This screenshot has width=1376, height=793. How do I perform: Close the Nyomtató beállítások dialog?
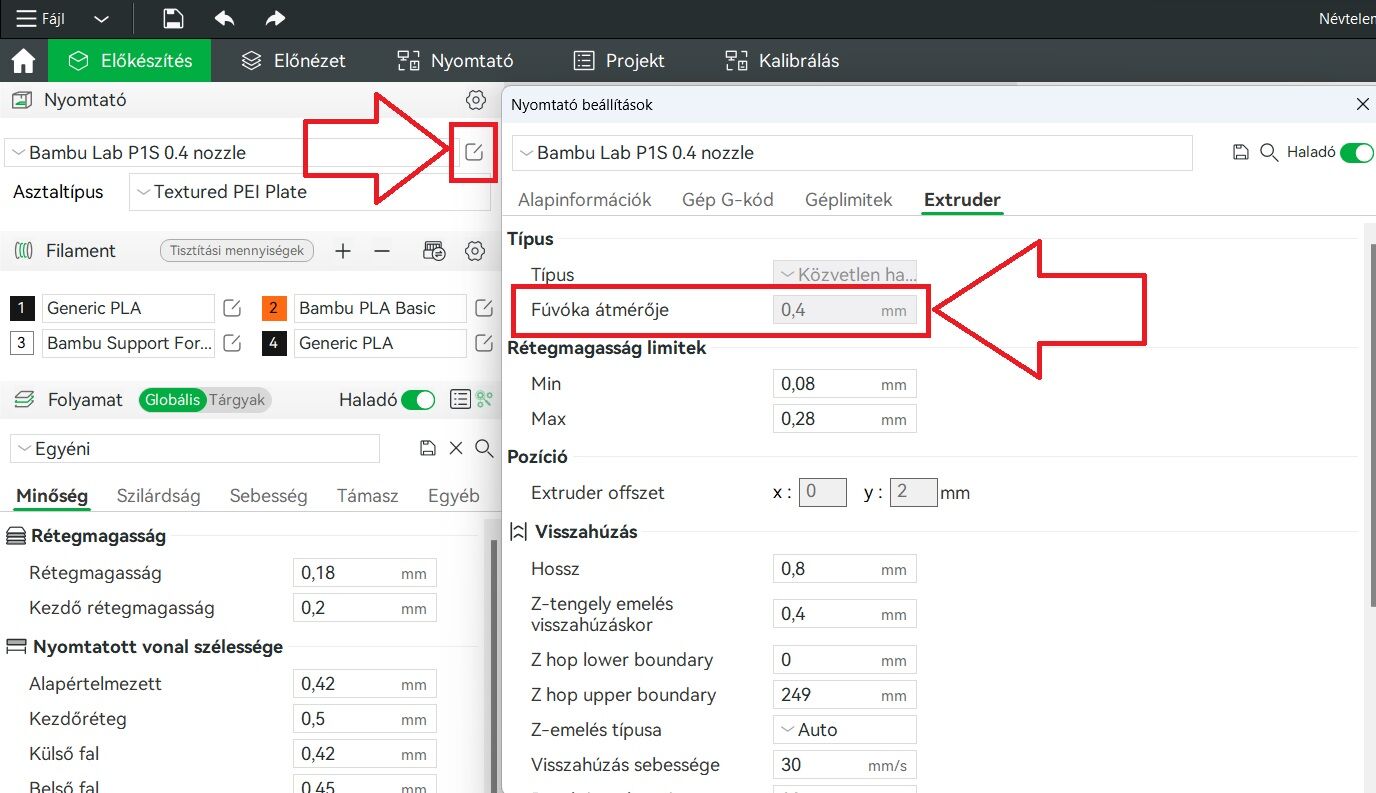point(1362,104)
